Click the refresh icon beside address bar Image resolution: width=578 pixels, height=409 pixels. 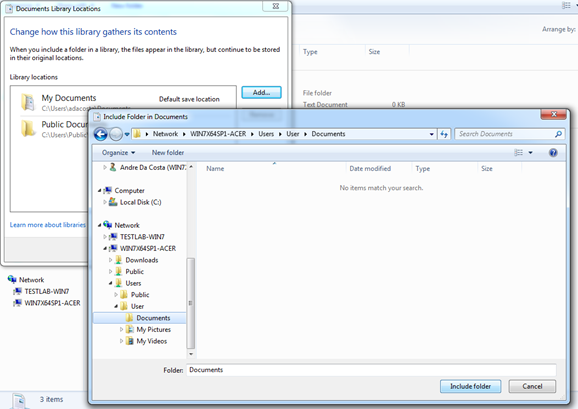(444, 134)
